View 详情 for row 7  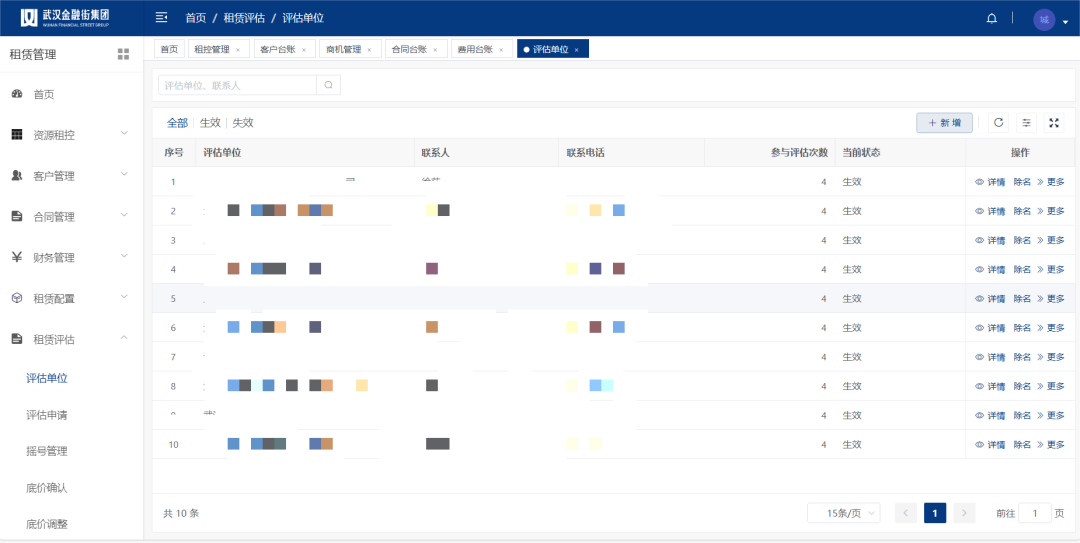pyautogui.click(x=990, y=357)
